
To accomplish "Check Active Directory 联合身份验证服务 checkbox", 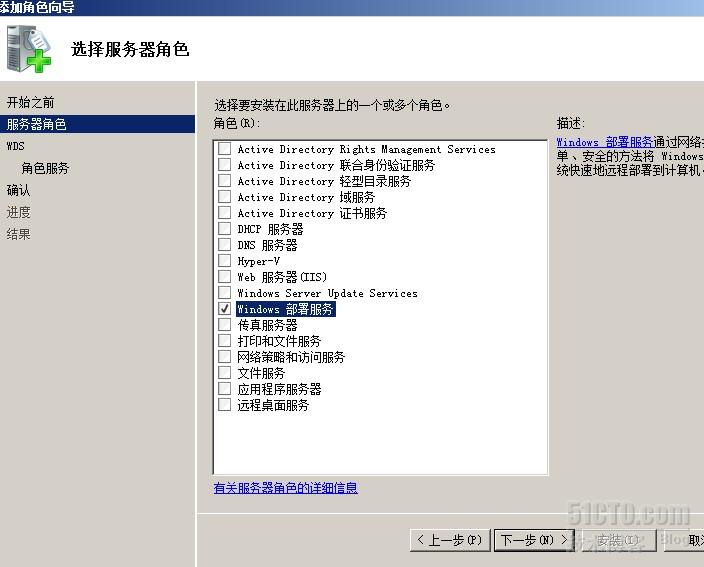I will [224, 165].
